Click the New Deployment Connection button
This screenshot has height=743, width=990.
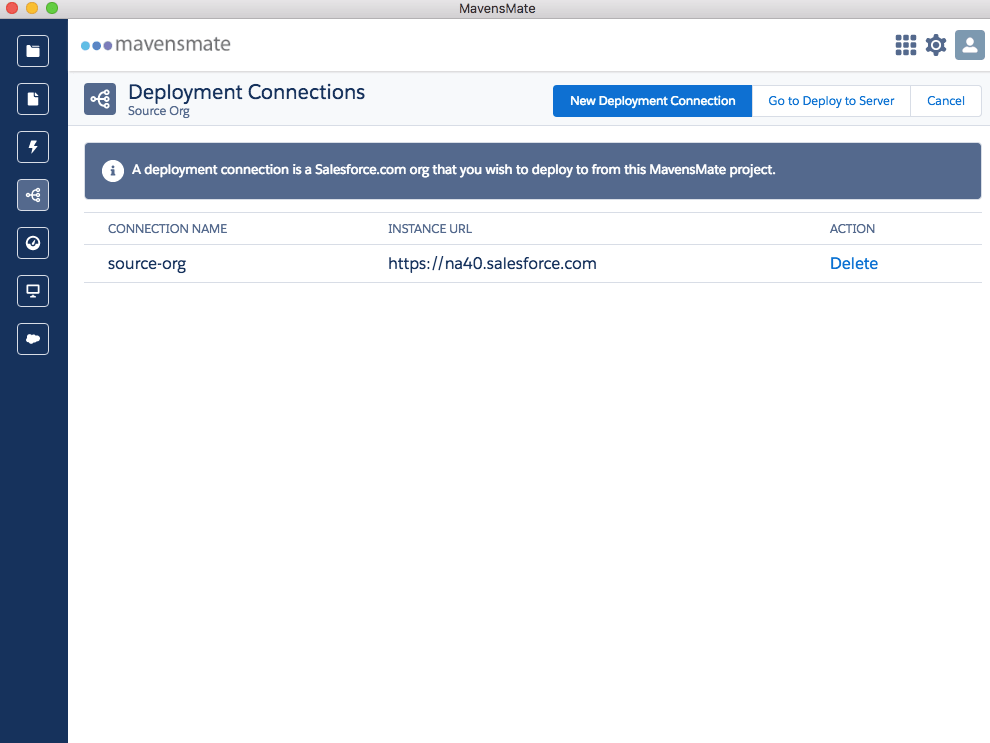click(652, 101)
